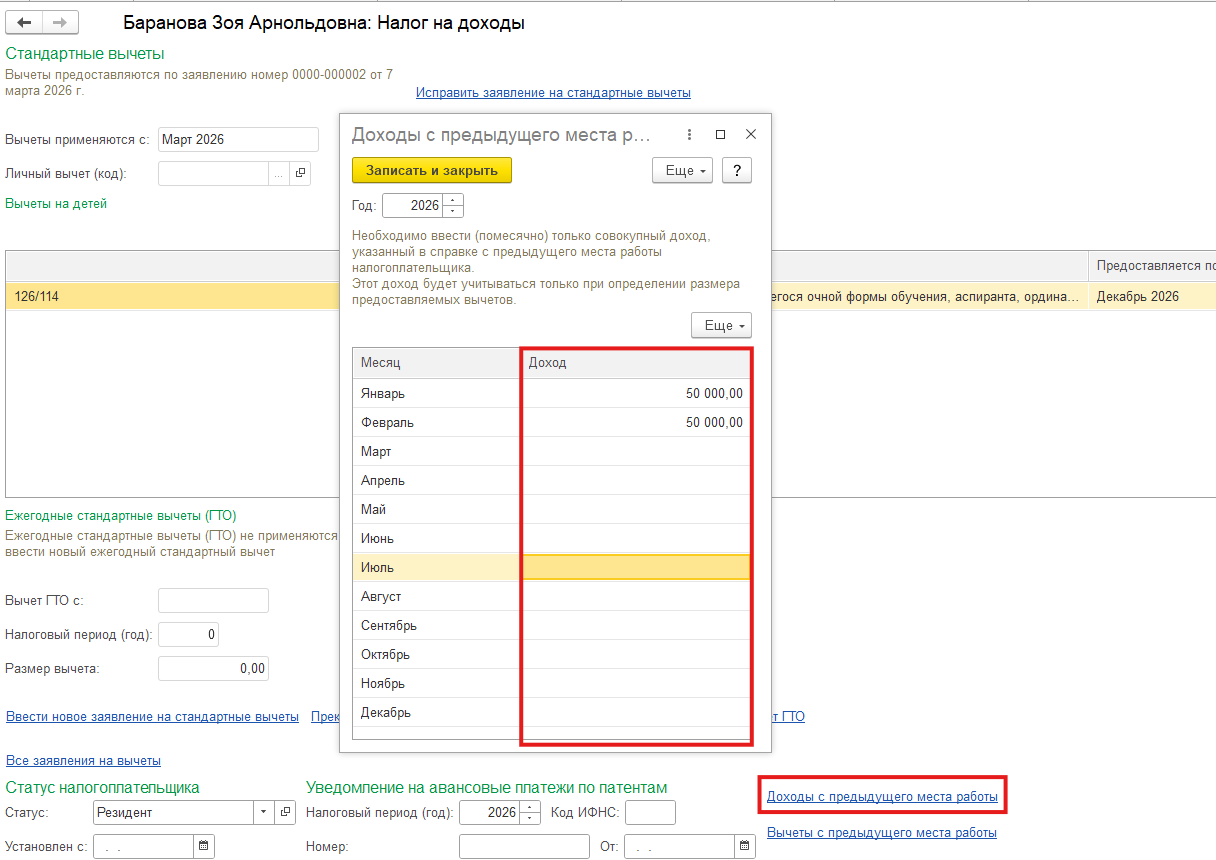Open the Личный вычет selection ellipsis button
This screenshot has height=860, width=1216.
click(x=279, y=173)
